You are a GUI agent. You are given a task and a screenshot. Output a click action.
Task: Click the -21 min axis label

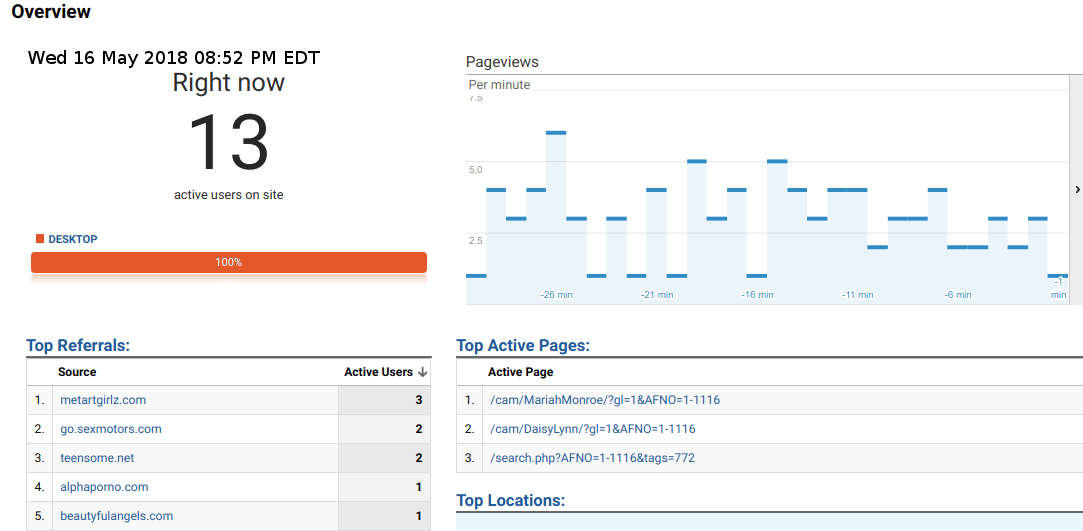coord(657,294)
